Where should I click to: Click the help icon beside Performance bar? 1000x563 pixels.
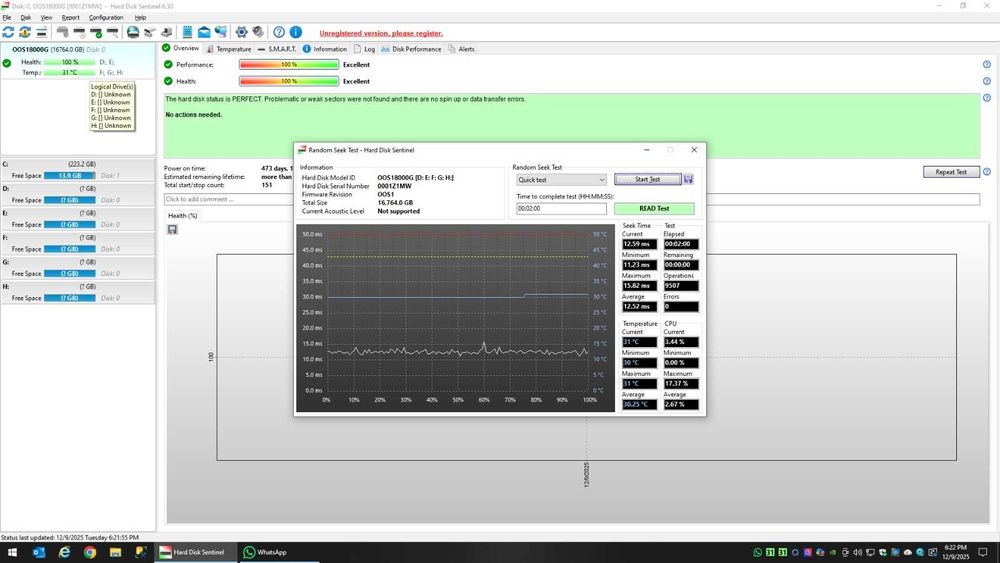click(987, 64)
